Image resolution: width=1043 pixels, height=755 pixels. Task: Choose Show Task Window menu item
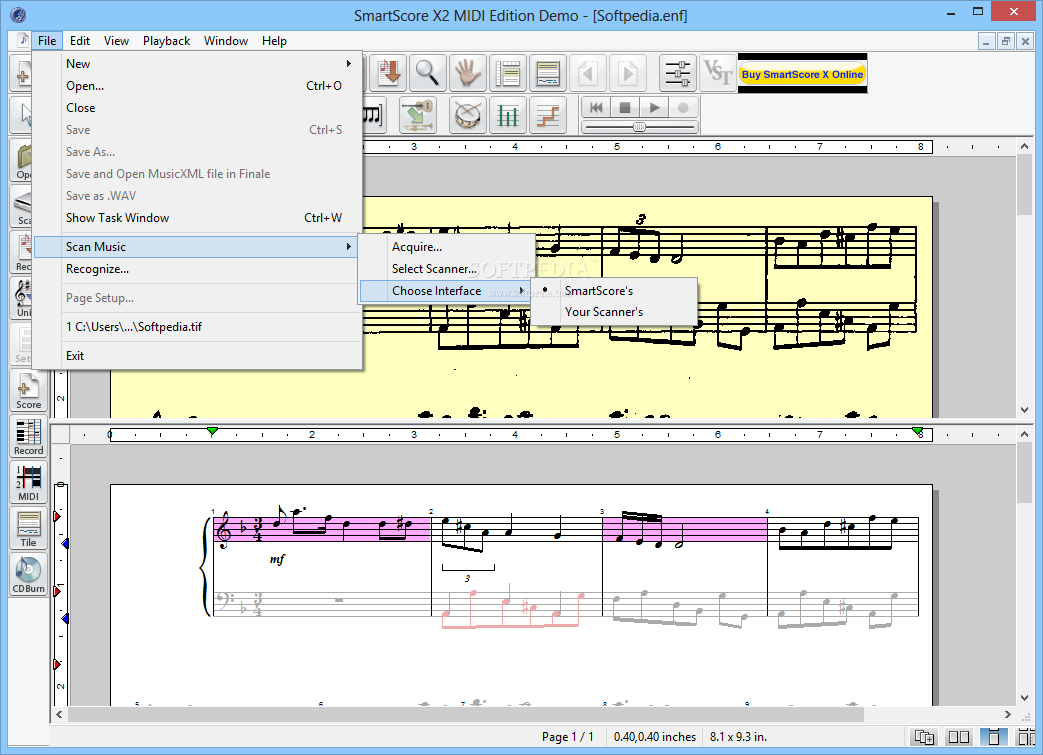[x=197, y=218]
